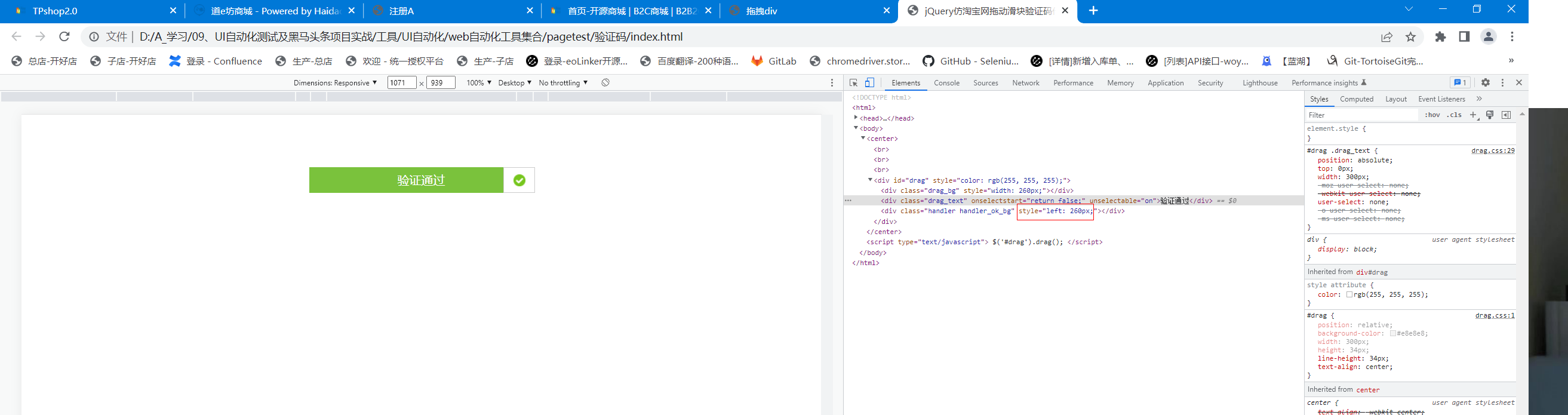This screenshot has width=1568, height=415.
Task: Switch to the Layout tab in sidebar
Action: [1396, 99]
